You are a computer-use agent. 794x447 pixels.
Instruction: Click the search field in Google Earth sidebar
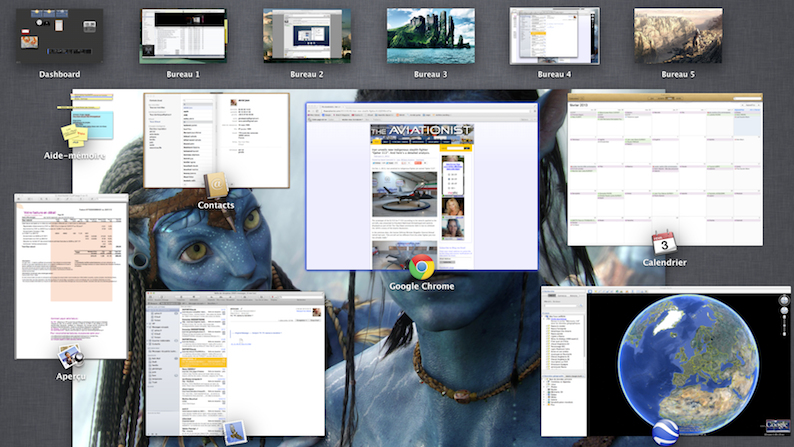point(560,306)
